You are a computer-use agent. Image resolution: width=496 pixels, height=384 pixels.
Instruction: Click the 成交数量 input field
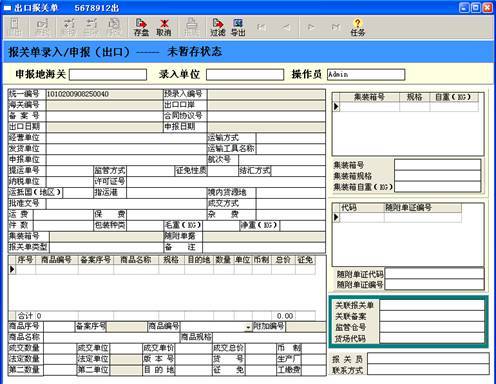point(59,349)
